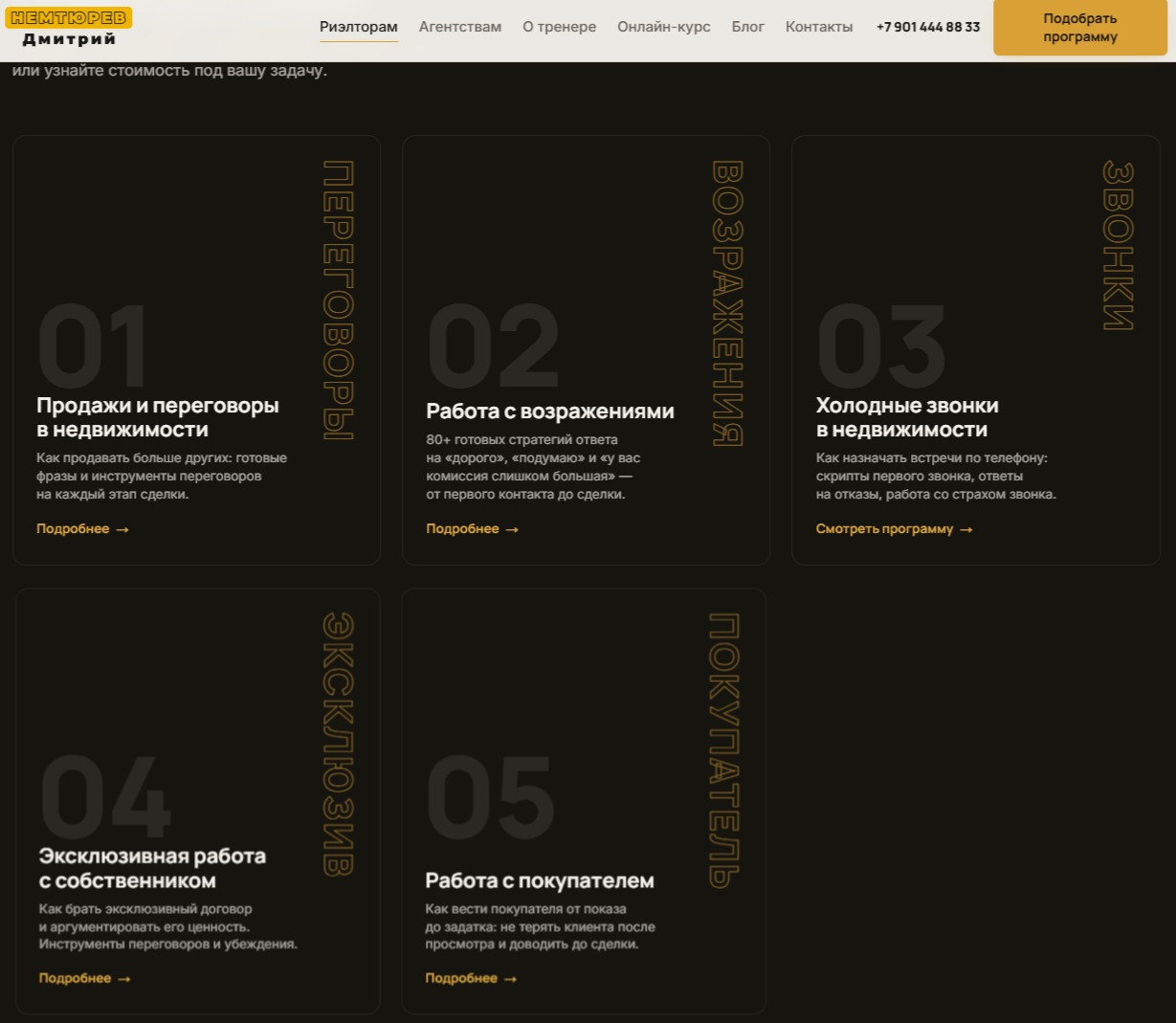Click the arrow icon next to Смотреть программу

click(x=965, y=529)
